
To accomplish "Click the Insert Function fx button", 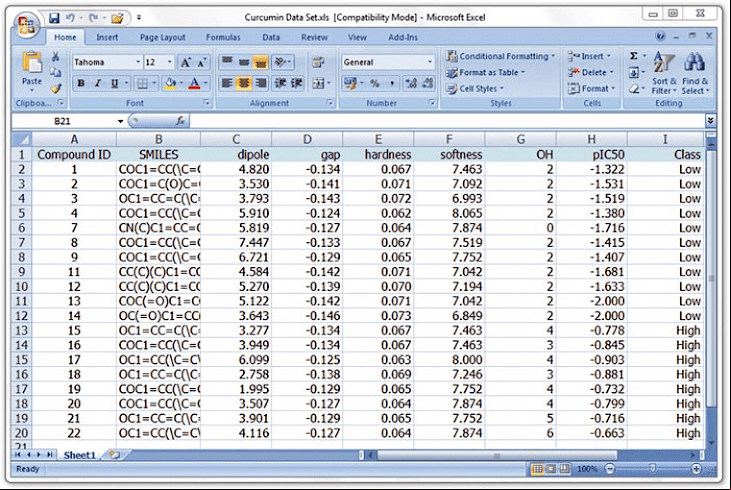I will tap(180, 121).
